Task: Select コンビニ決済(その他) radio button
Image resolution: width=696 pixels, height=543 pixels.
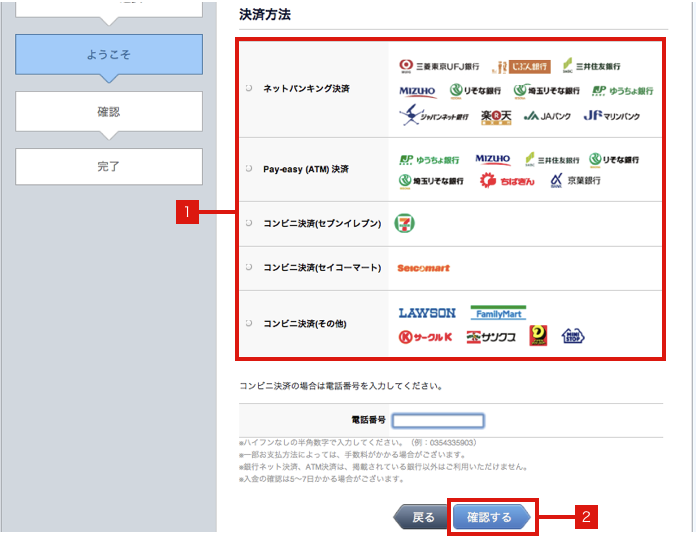Action: click(x=249, y=324)
